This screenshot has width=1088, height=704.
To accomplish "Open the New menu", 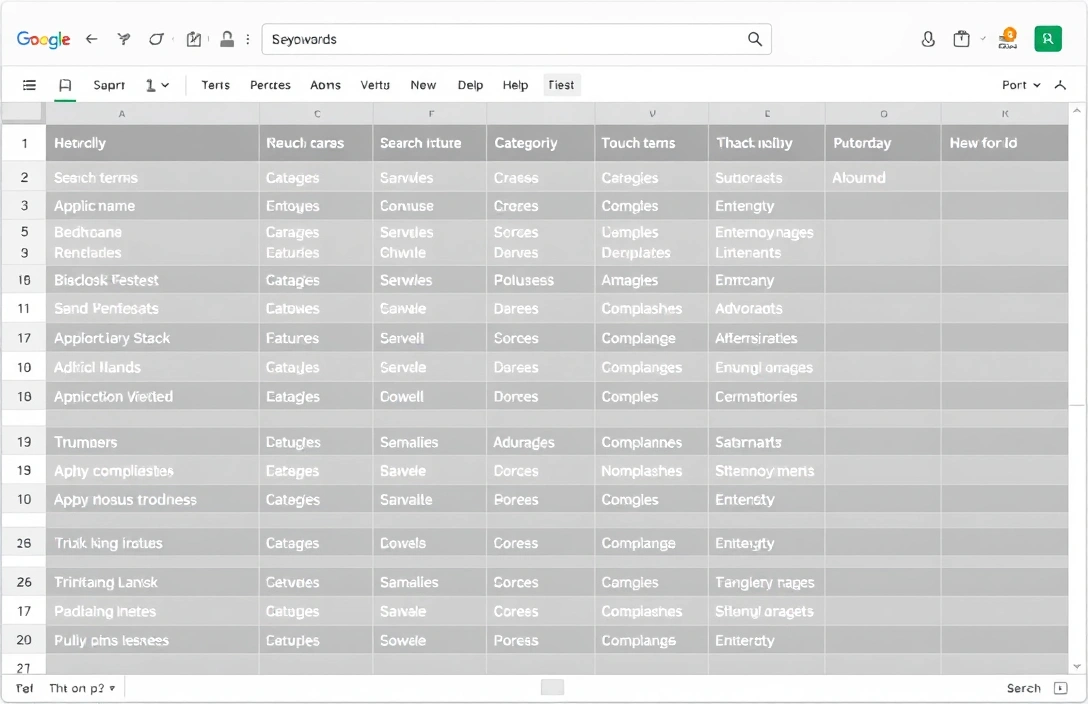I will click(x=423, y=85).
